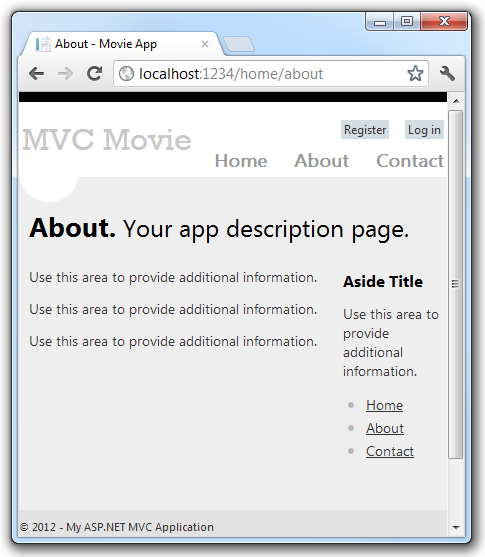
Task: Go back with the browser back arrow
Action: click(37, 74)
